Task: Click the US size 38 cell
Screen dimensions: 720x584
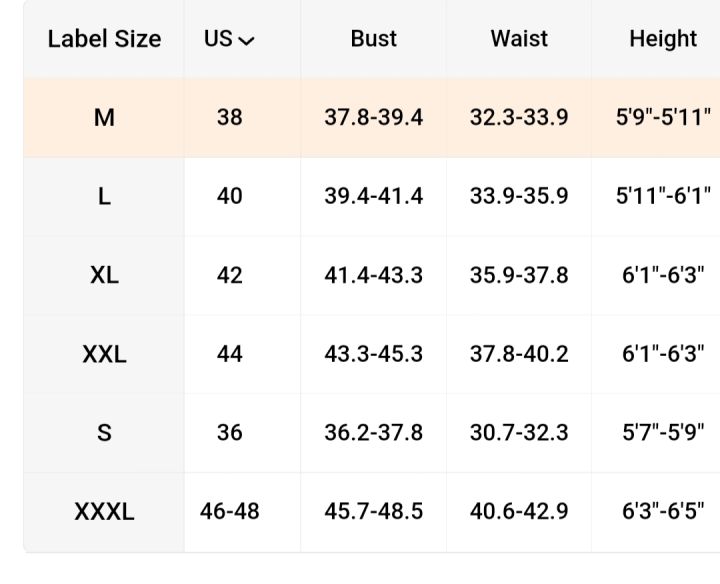Action: (230, 118)
